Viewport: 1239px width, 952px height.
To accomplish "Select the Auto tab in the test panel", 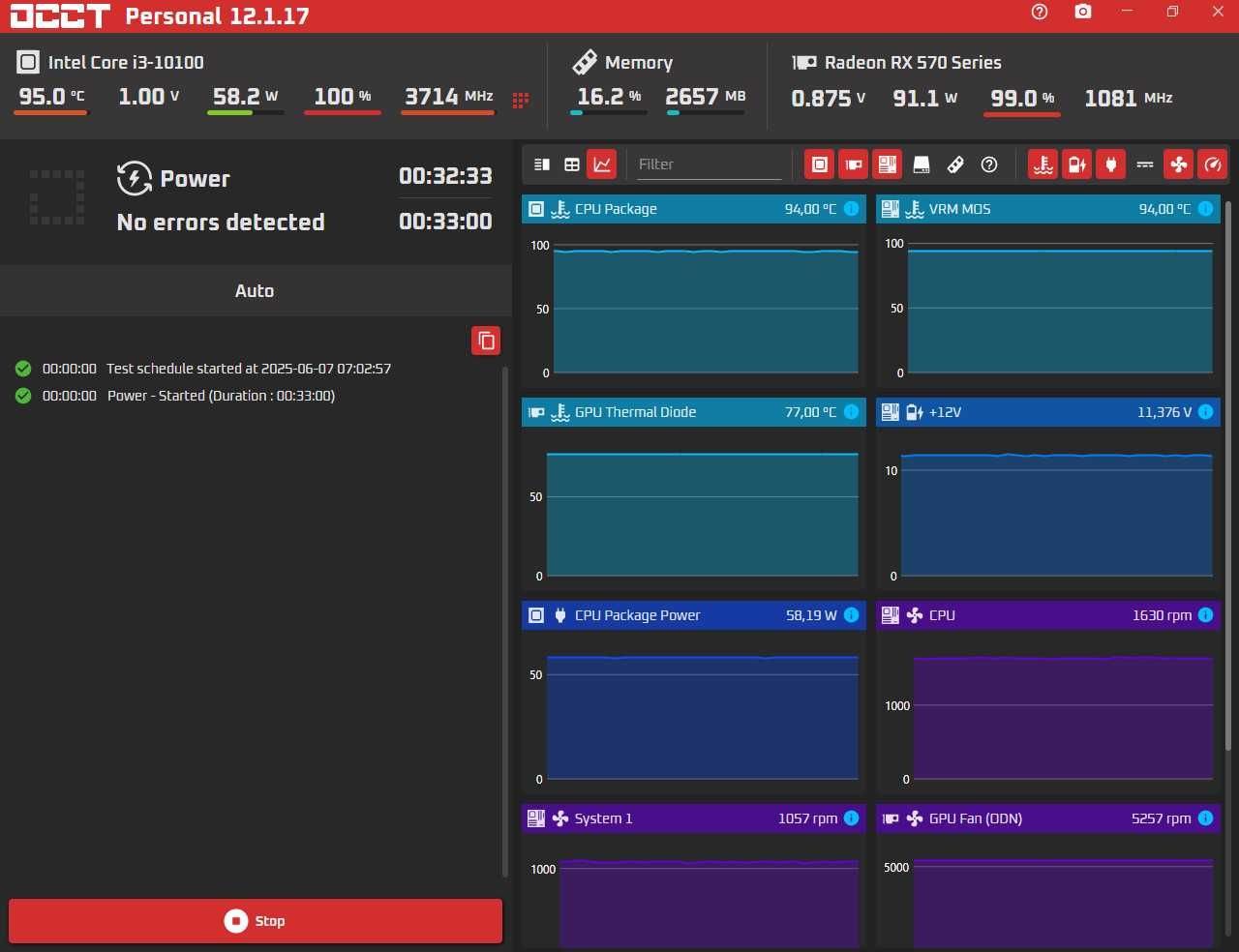I will coord(256,291).
